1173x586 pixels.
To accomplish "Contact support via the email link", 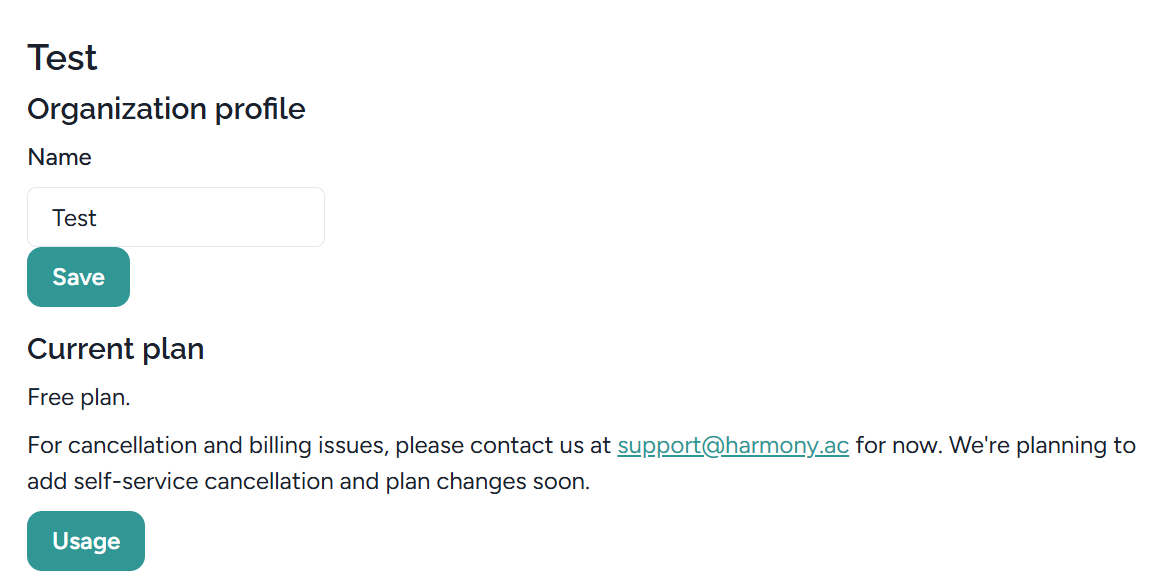I will 733,445.
